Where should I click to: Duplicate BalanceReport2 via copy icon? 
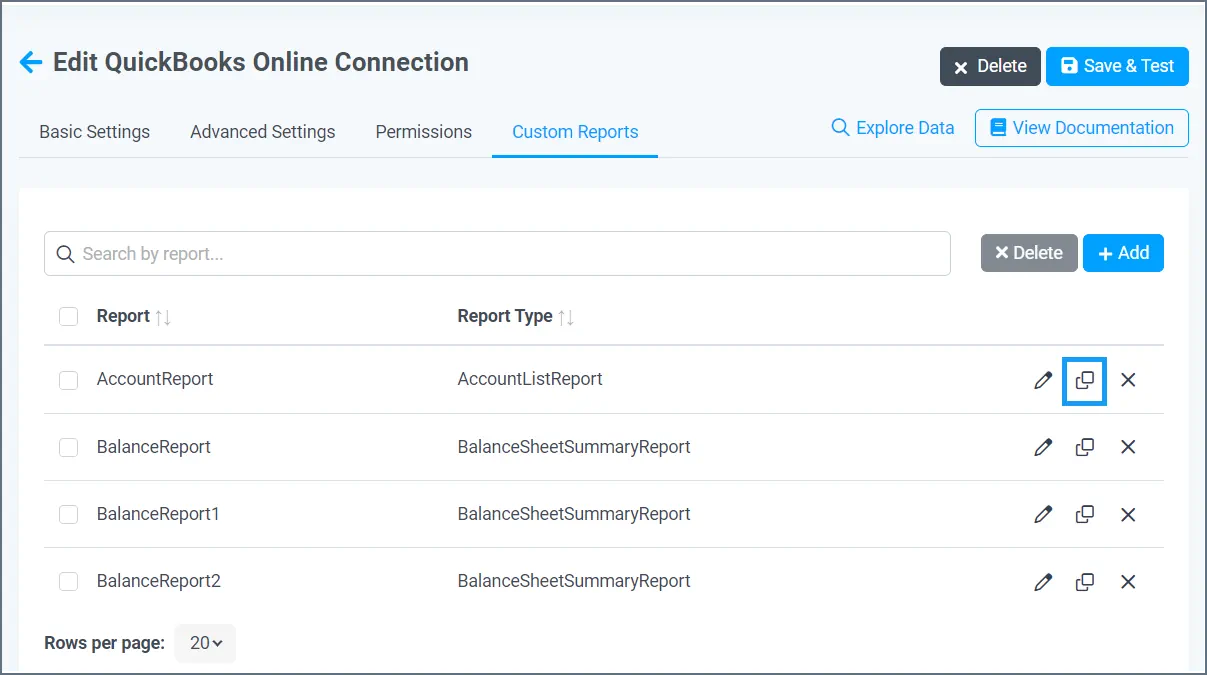[1085, 581]
